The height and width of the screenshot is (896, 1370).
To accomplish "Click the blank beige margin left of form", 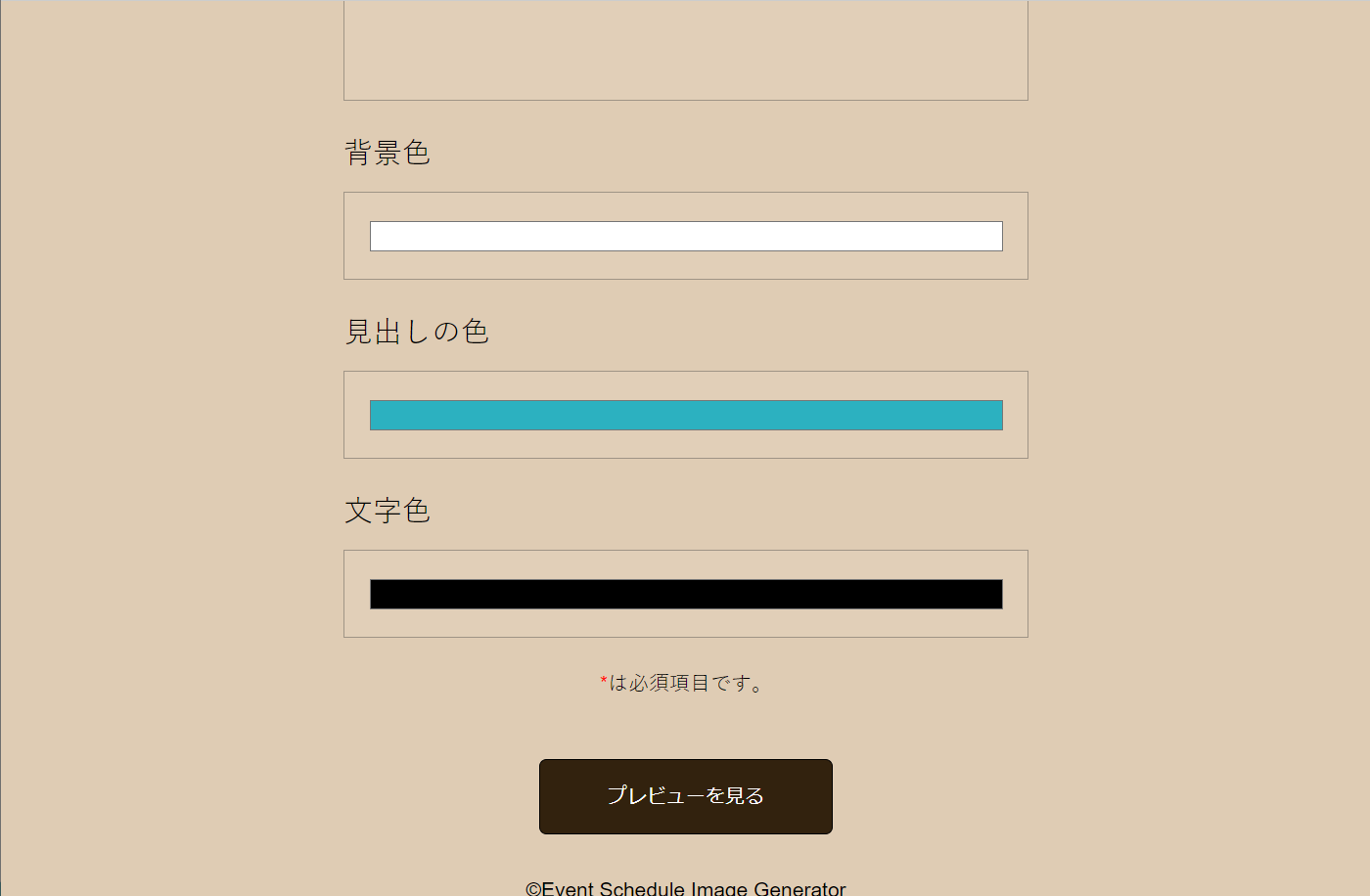I will (171, 440).
